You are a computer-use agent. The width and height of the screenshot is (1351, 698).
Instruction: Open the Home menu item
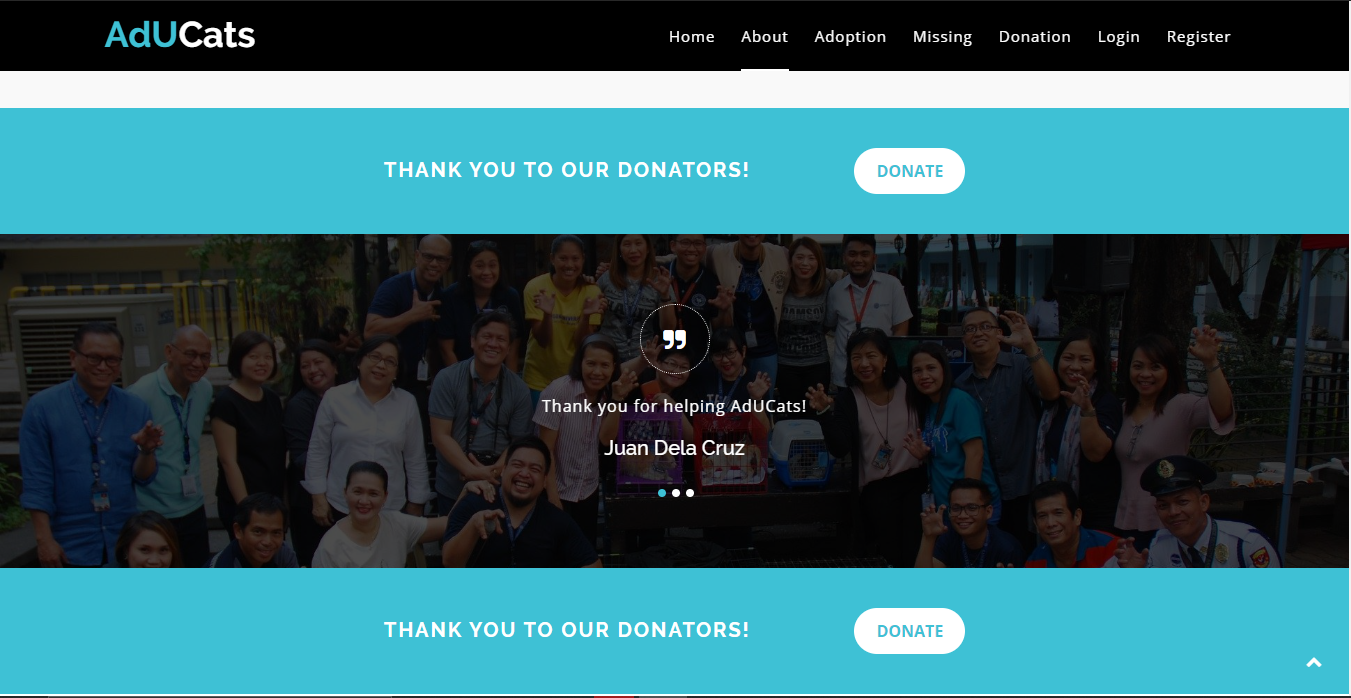692,36
